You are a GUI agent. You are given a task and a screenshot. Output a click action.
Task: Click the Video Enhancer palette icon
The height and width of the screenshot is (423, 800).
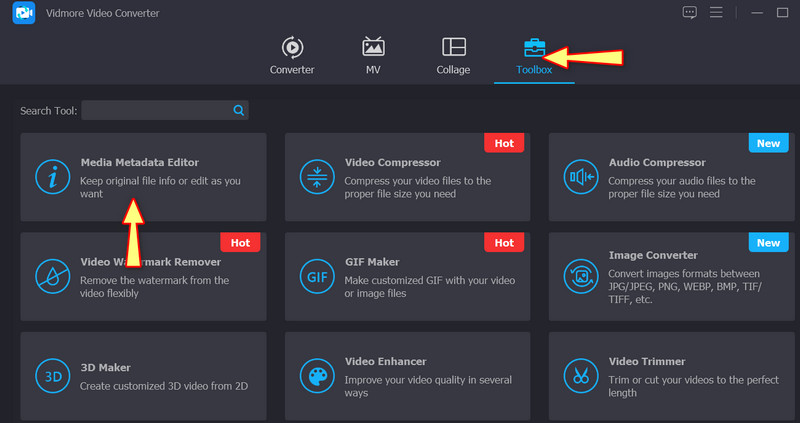point(317,376)
